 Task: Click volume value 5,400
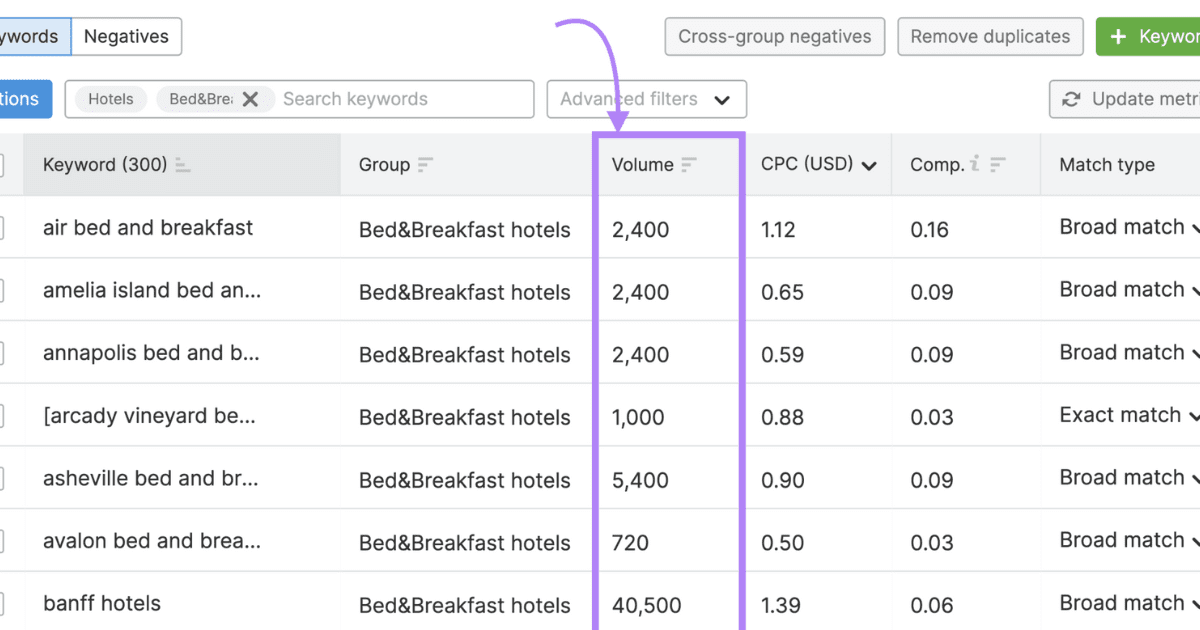coord(641,480)
